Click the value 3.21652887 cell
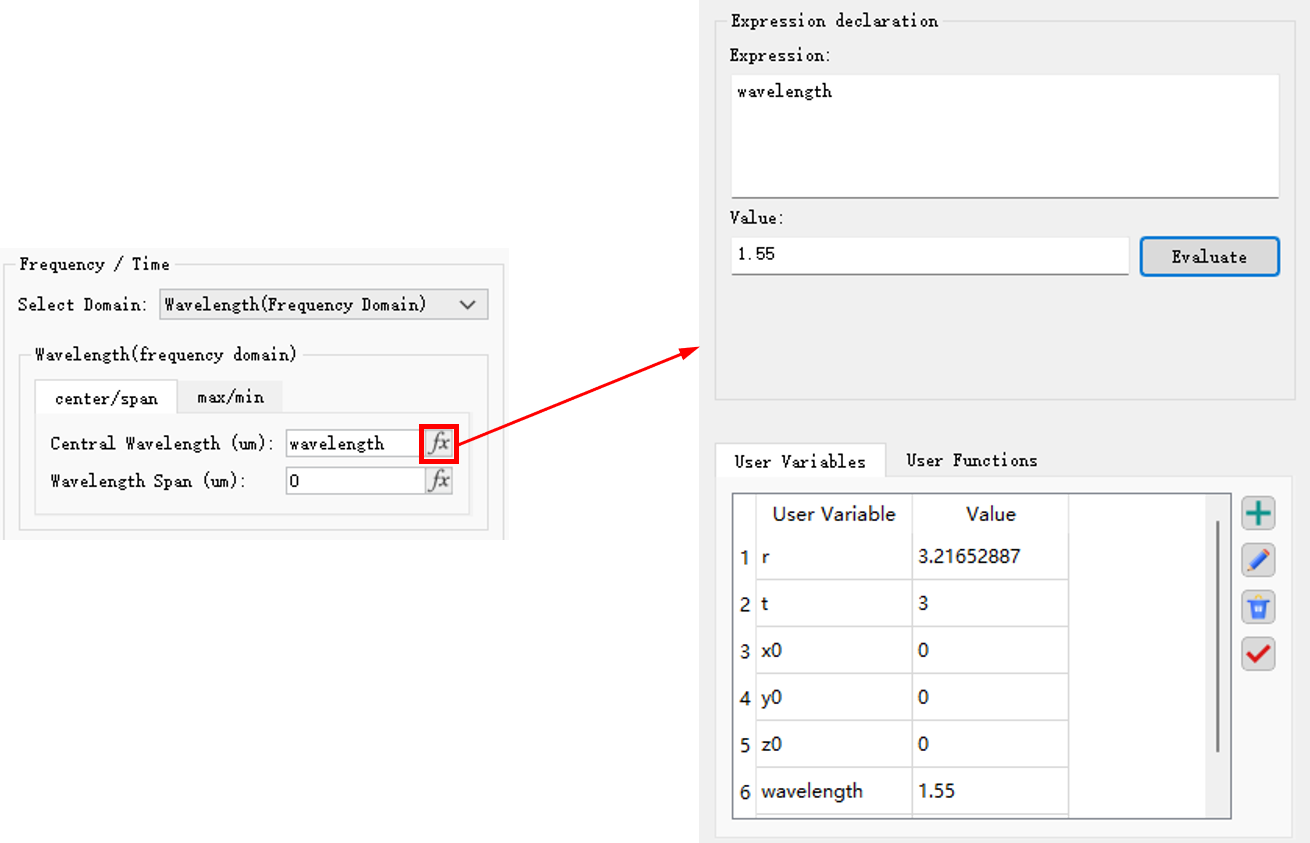 (x=990, y=557)
